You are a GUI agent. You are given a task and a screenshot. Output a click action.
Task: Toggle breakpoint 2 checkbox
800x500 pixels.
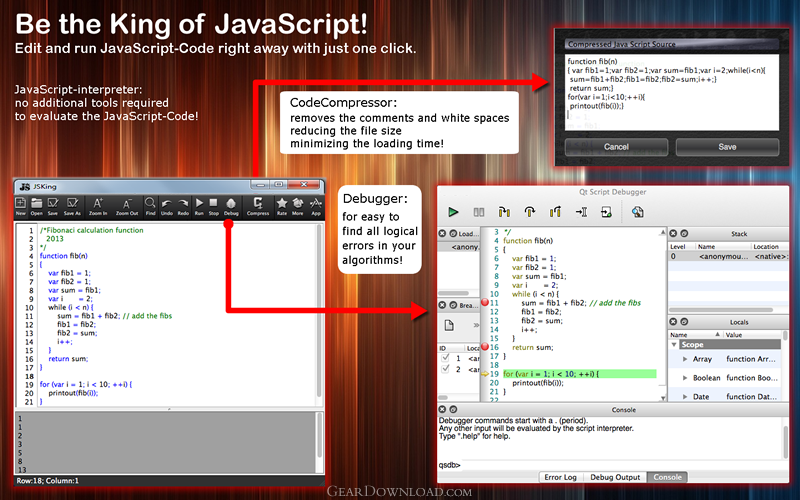pos(445,369)
